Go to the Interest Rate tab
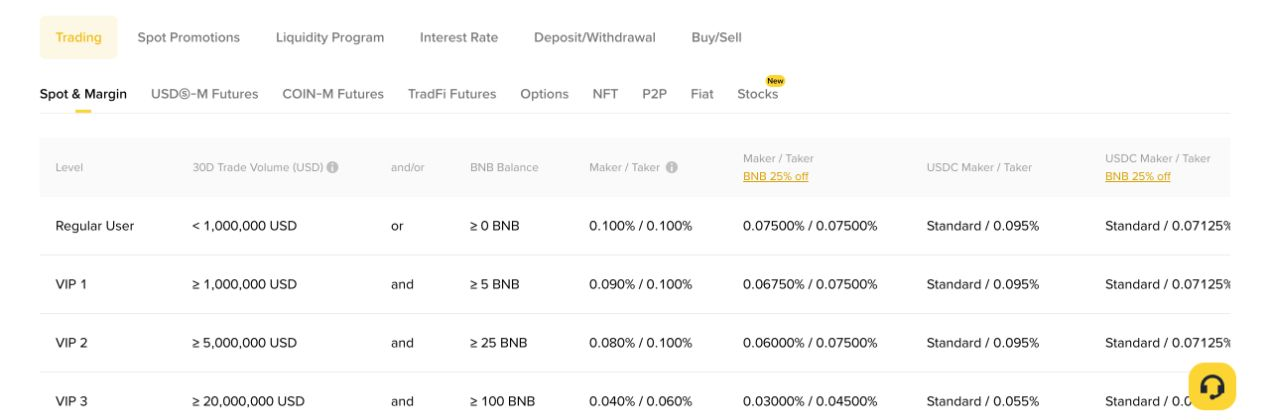The height and width of the screenshot is (420, 1270). tap(459, 37)
